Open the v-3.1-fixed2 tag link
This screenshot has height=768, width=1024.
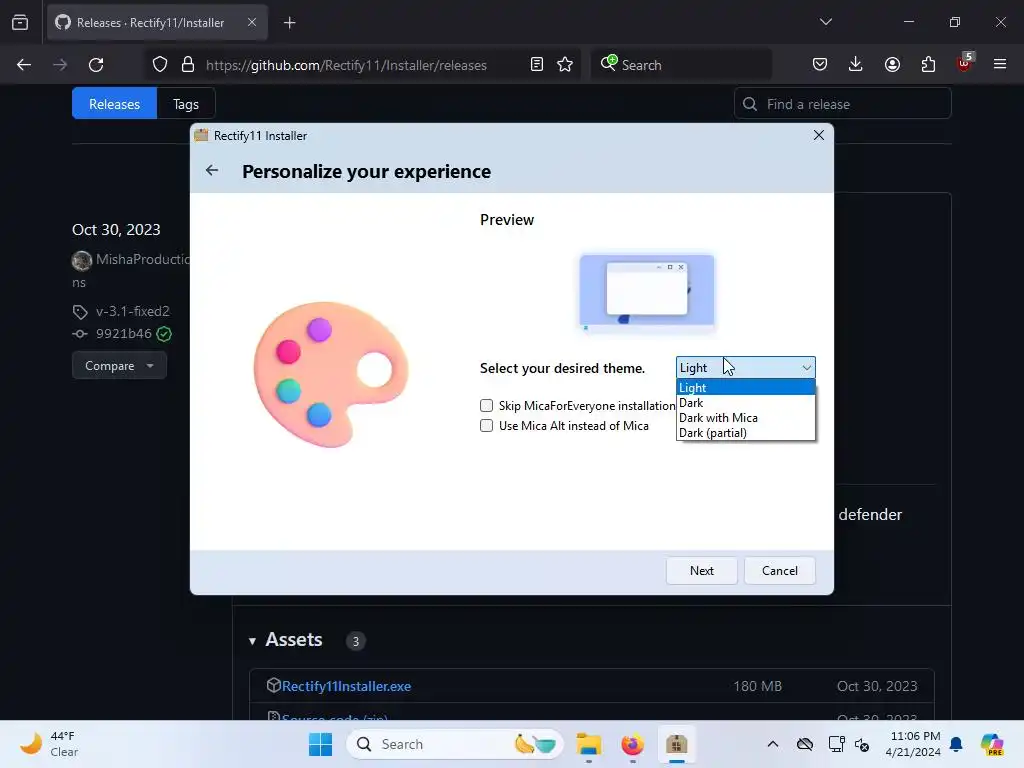click(133, 311)
